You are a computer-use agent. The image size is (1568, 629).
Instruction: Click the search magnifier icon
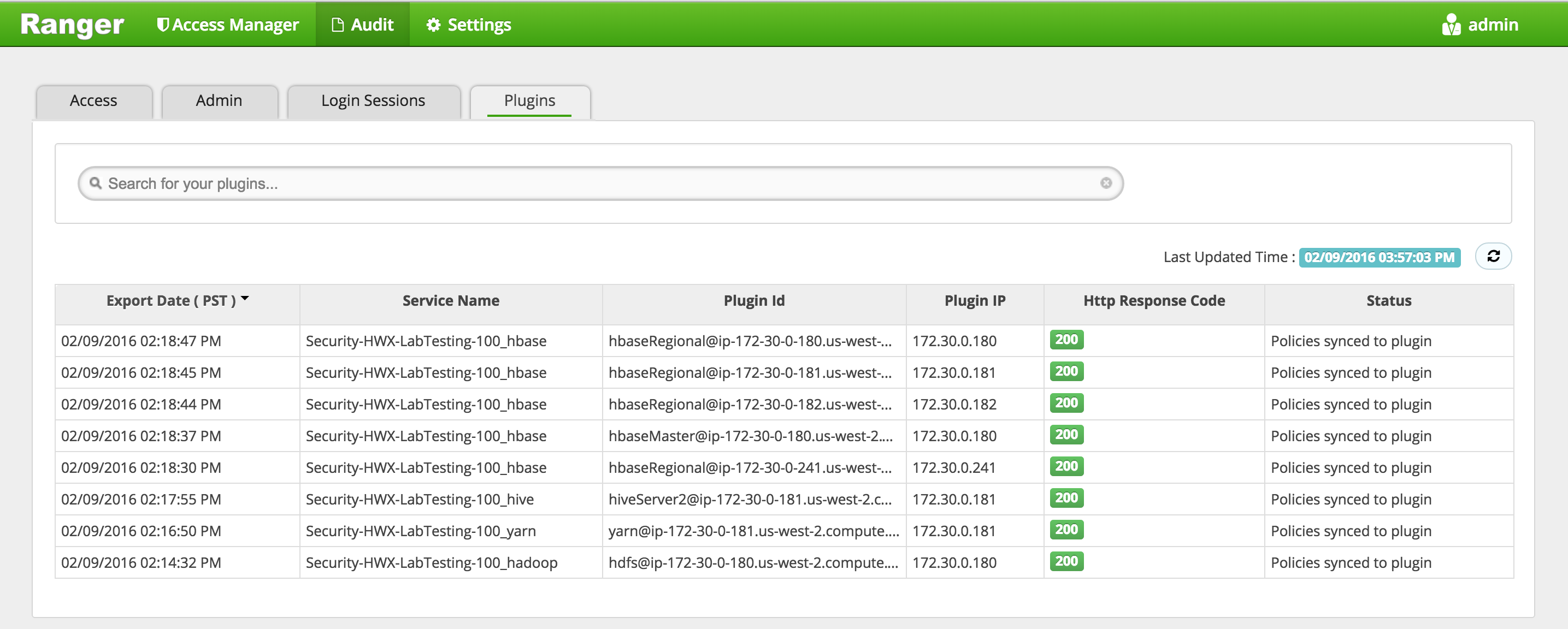click(95, 183)
